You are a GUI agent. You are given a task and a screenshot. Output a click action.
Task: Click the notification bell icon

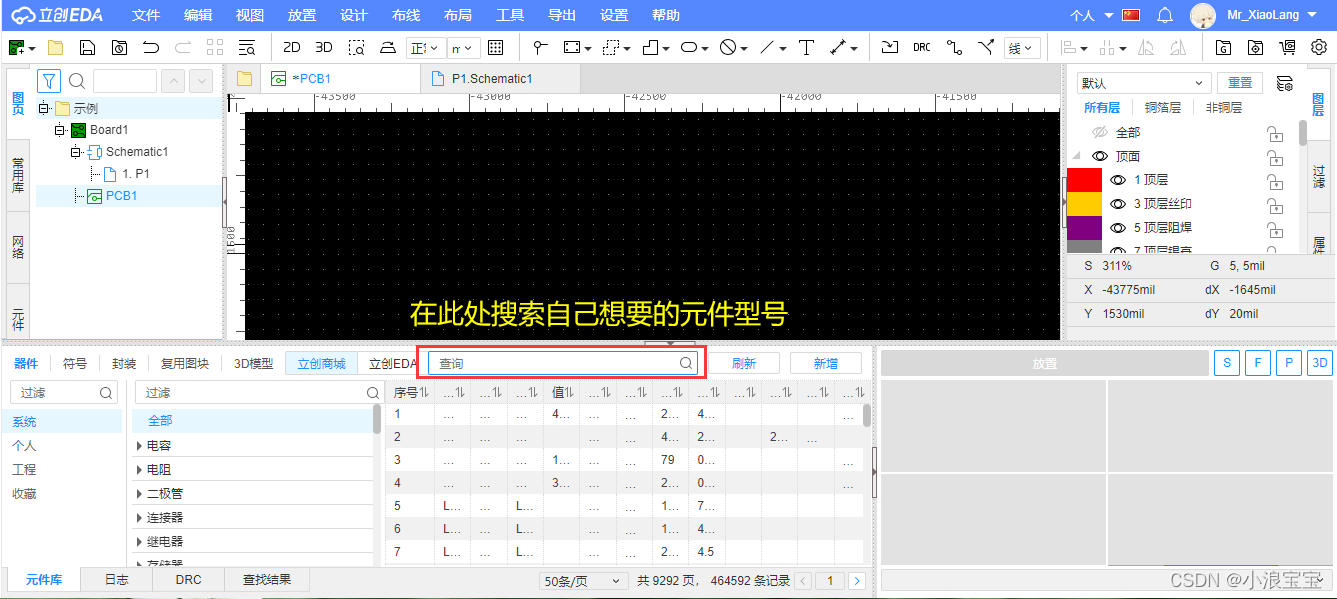[x=1165, y=15]
